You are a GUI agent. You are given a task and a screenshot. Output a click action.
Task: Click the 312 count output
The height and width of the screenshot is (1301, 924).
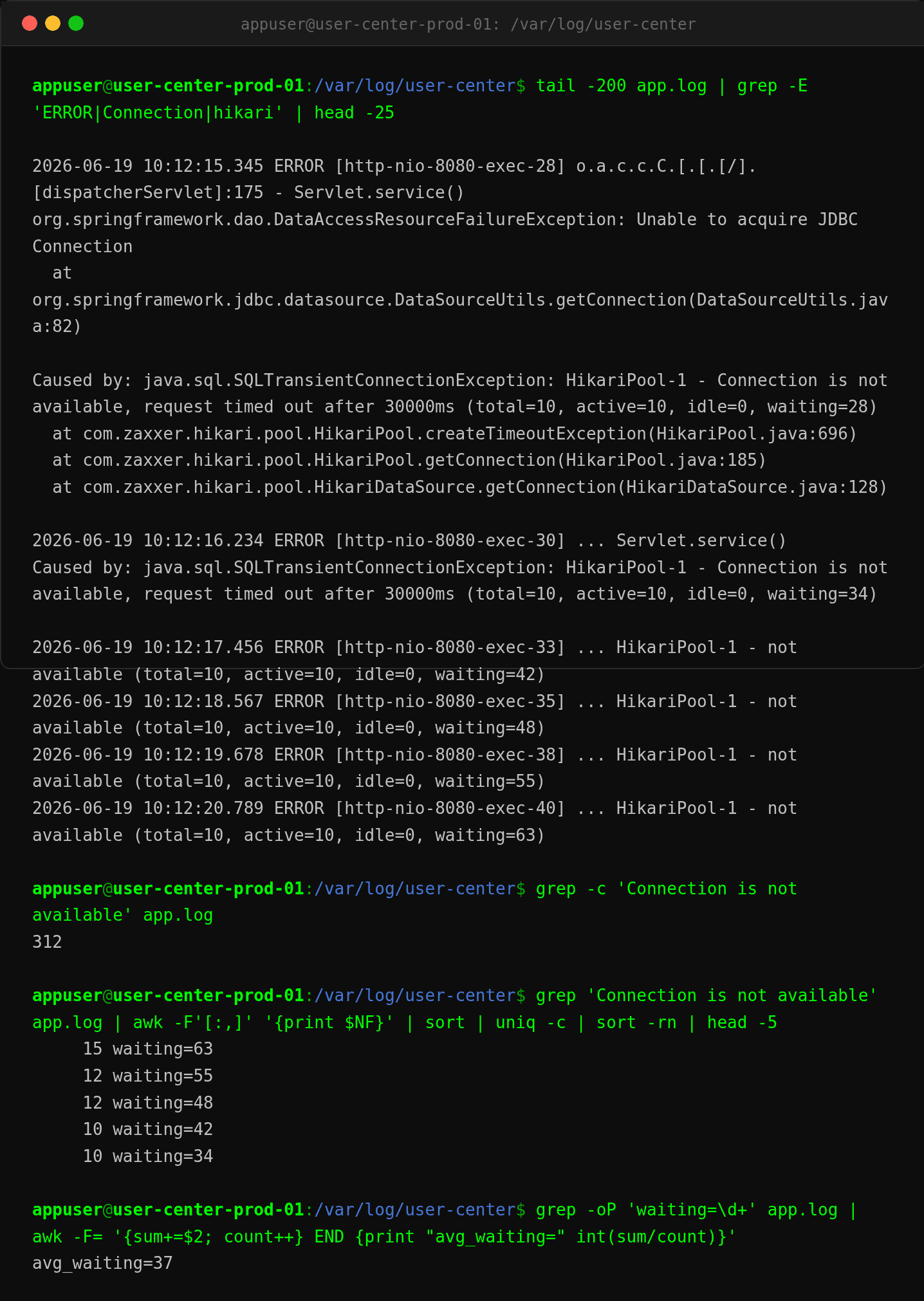(x=47, y=943)
